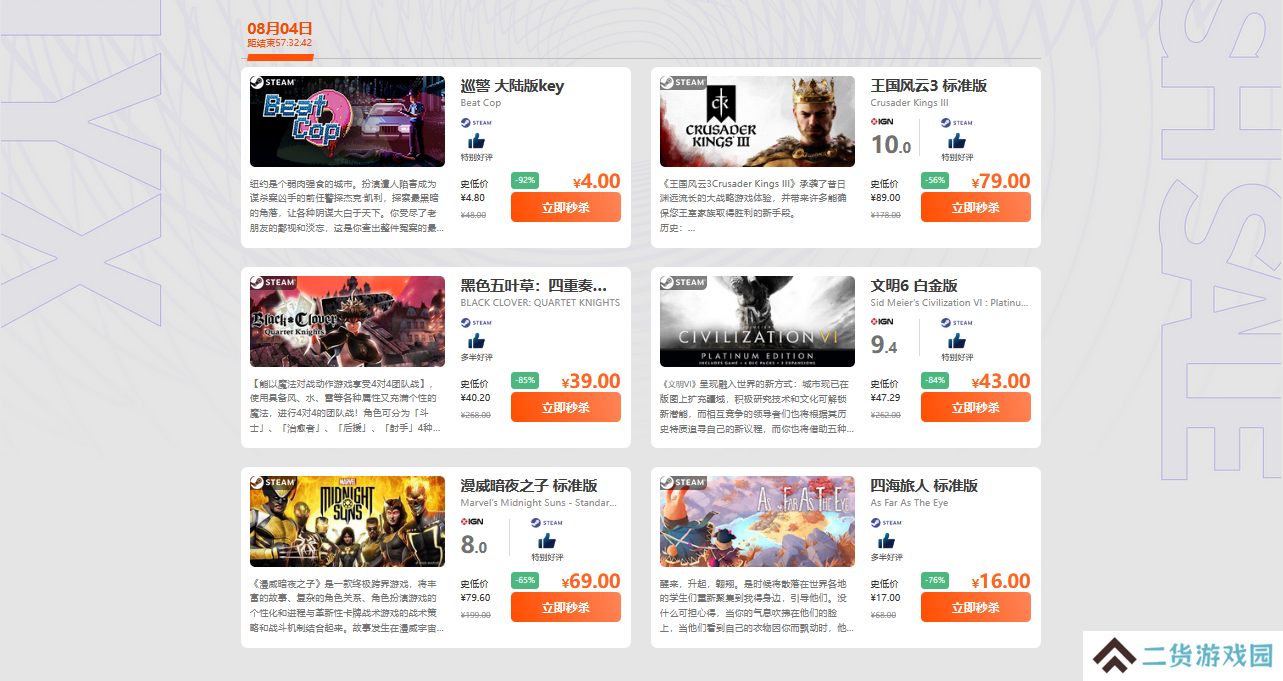Click the -65% discount badge for Midnight Suns
This screenshot has height=681, width=1283.
[525, 580]
